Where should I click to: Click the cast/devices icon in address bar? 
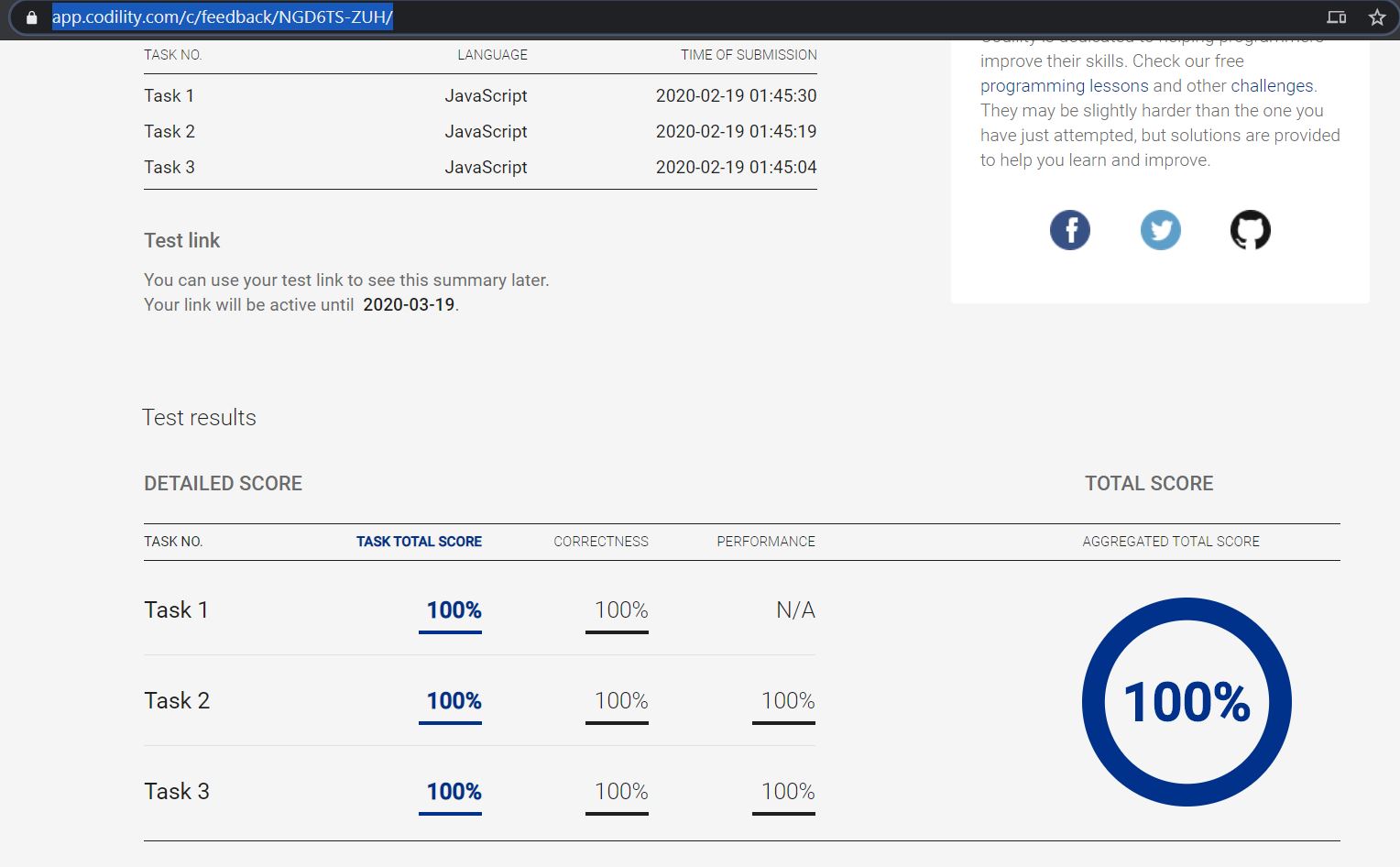(x=1337, y=17)
